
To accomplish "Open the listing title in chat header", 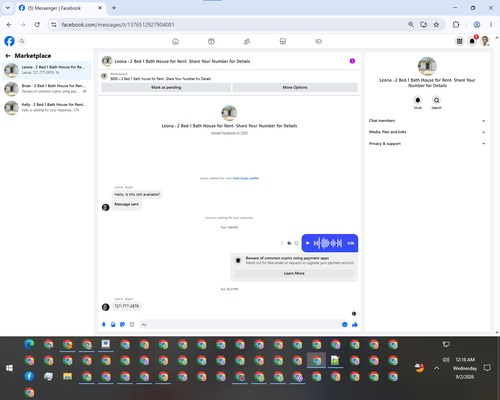I will (182, 61).
